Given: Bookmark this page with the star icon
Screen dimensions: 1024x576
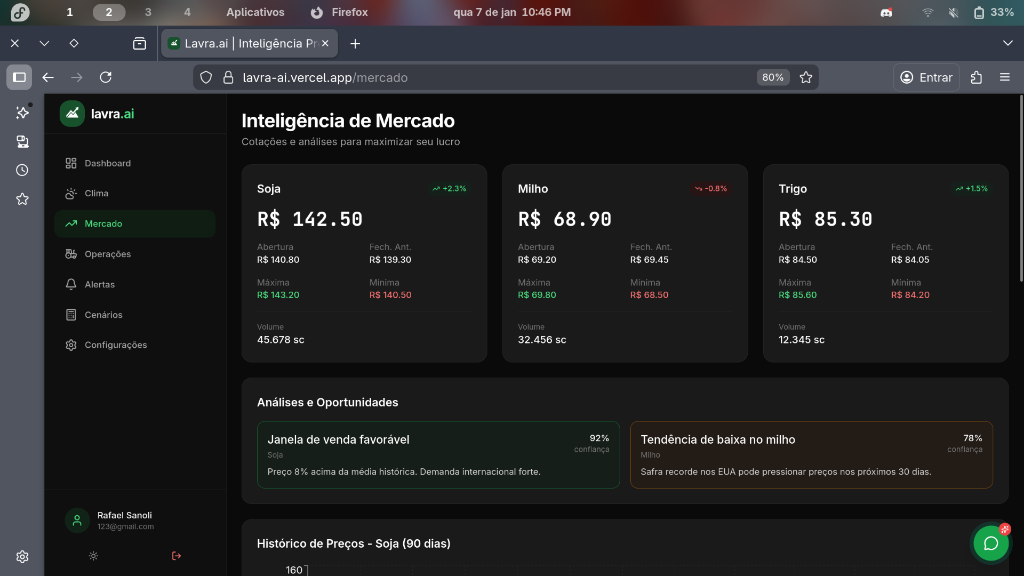Looking at the screenshot, I should click(x=806, y=78).
